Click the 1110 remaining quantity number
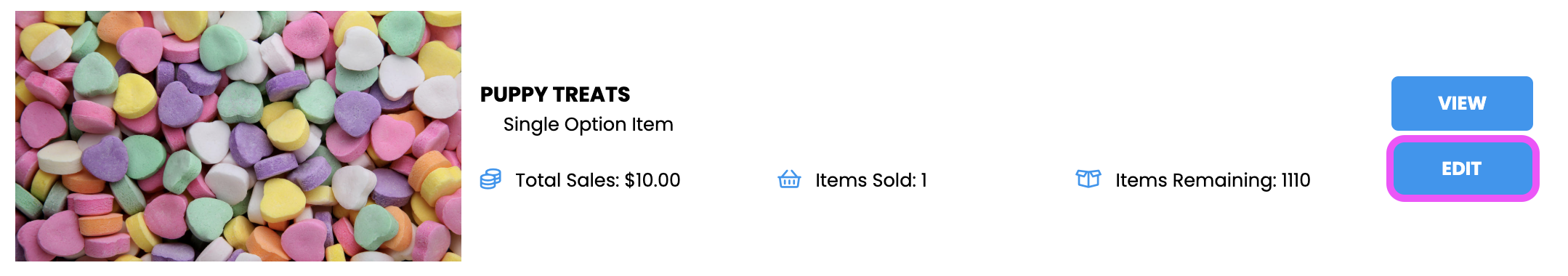Image resolution: width=1568 pixels, height=276 pixels. [1296, 180]
